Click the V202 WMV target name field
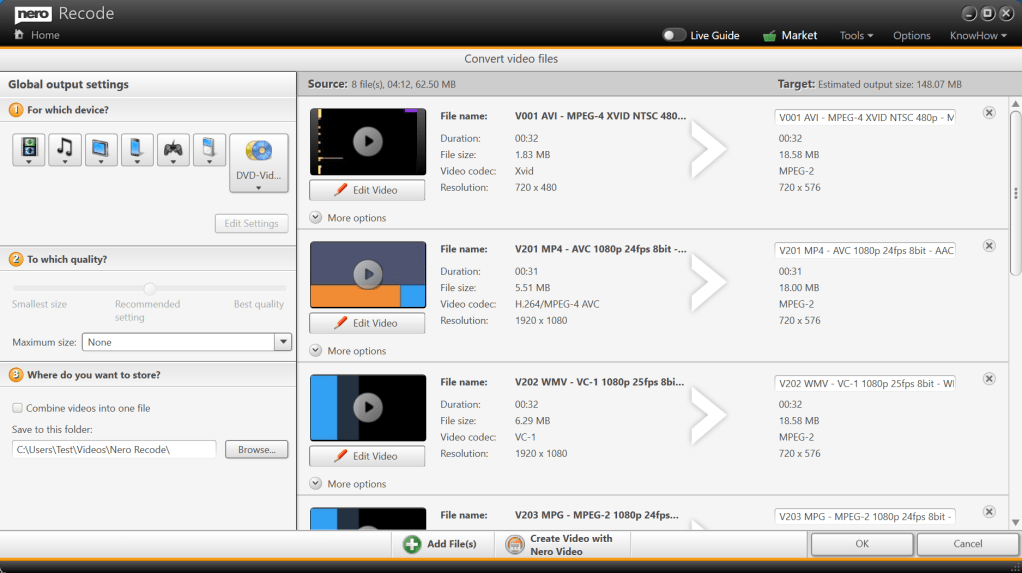This screenshot has width=1022, height=573. tap(865, 383)
